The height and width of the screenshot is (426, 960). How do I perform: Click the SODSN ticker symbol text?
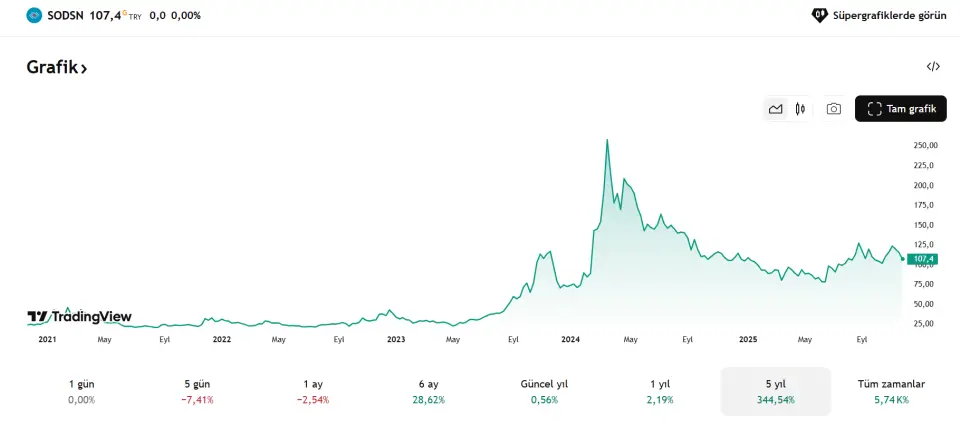67,15
